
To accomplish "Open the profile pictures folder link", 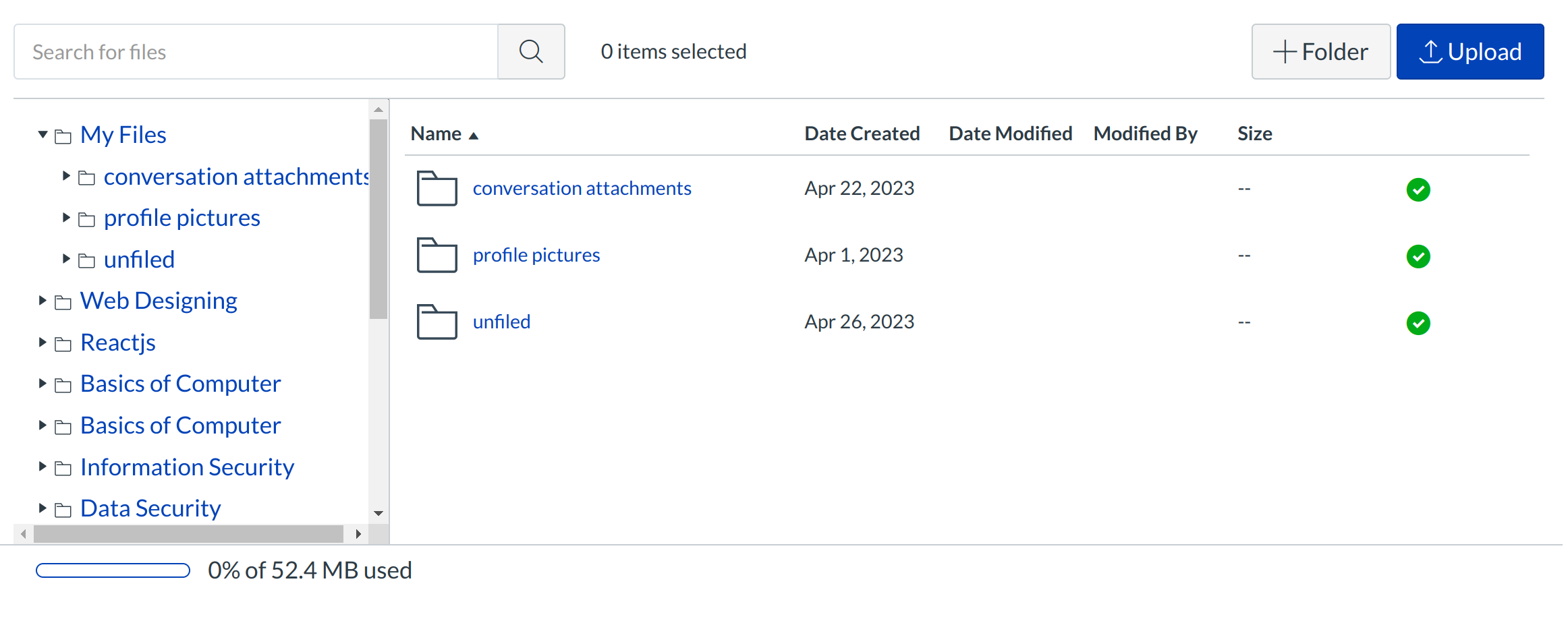I will [x=536, y=255].
